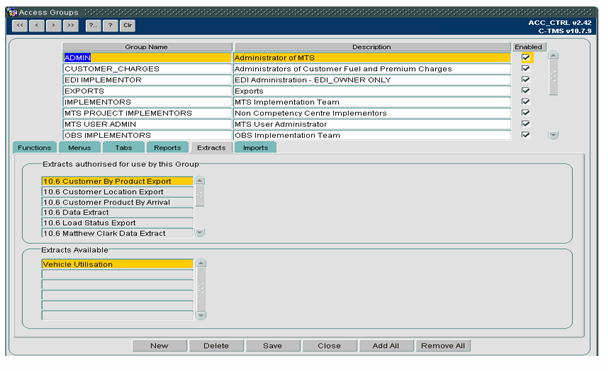
Task: Go to first record with << button
Action: point(20,26)
